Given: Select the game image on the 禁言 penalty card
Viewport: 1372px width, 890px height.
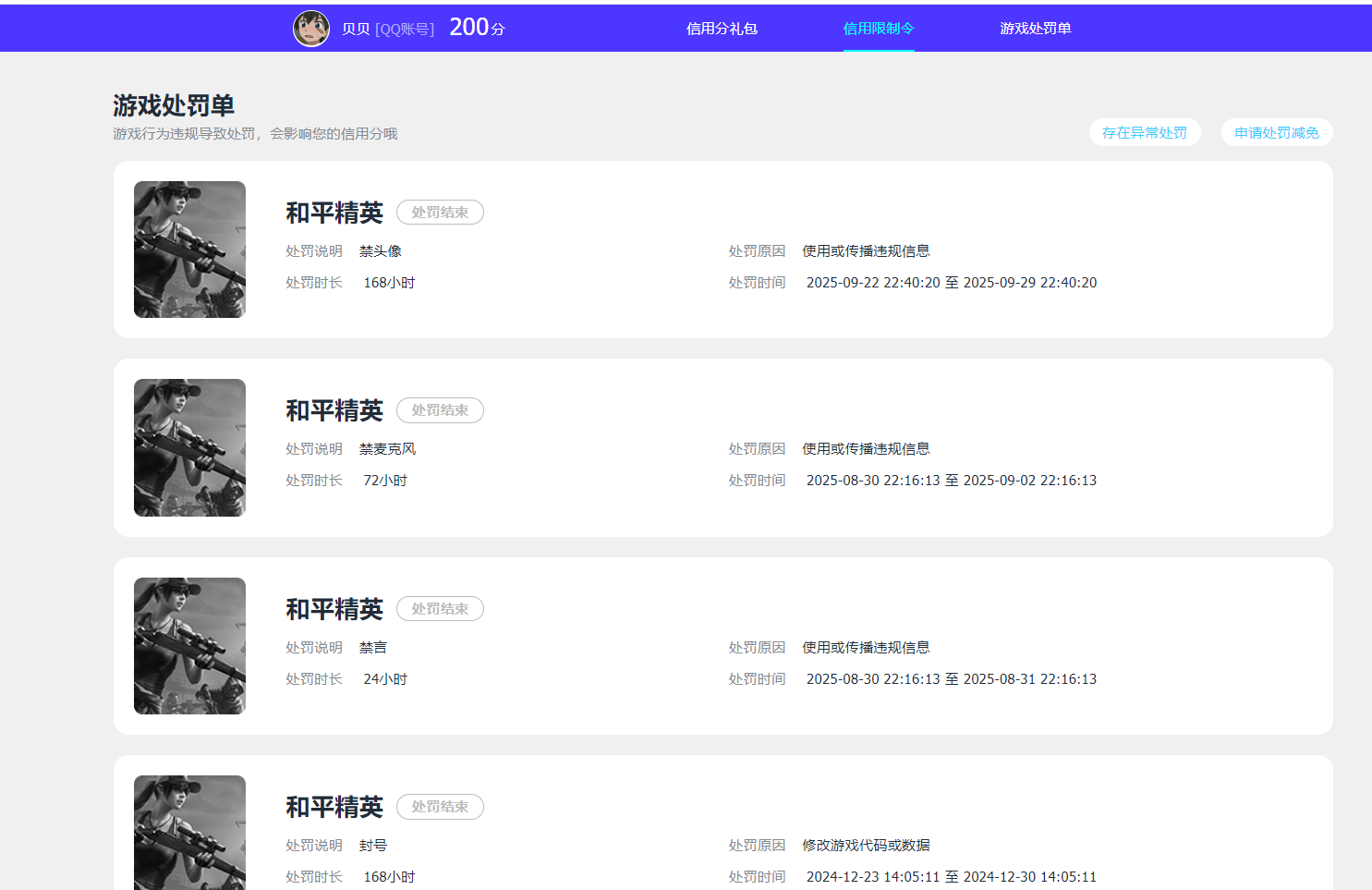Looking at the screenshot, I should pyautogui.click(x=189, y=646).
